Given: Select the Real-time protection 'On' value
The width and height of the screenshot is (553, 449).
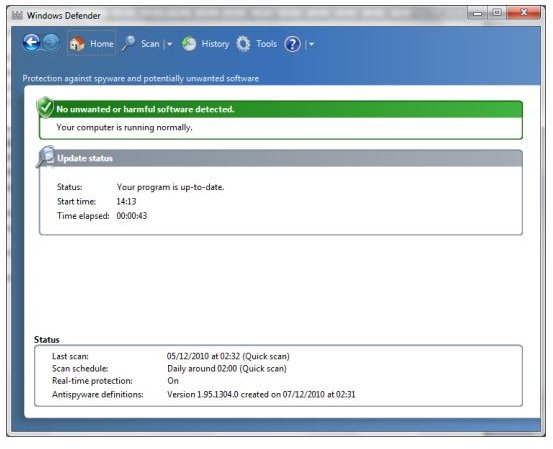Looking at the screenshot, I should (x=173, y=381).
